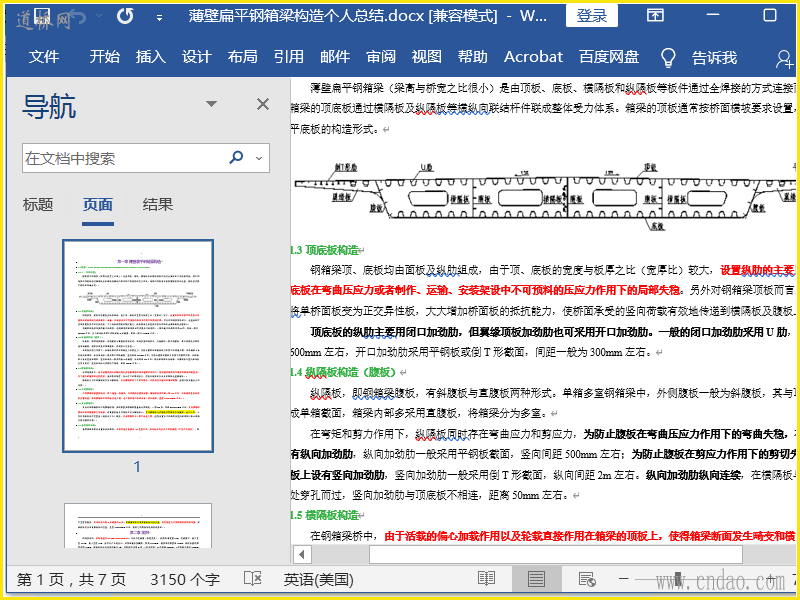
Task: Close the Navigation pane
Action: point(263,105)
